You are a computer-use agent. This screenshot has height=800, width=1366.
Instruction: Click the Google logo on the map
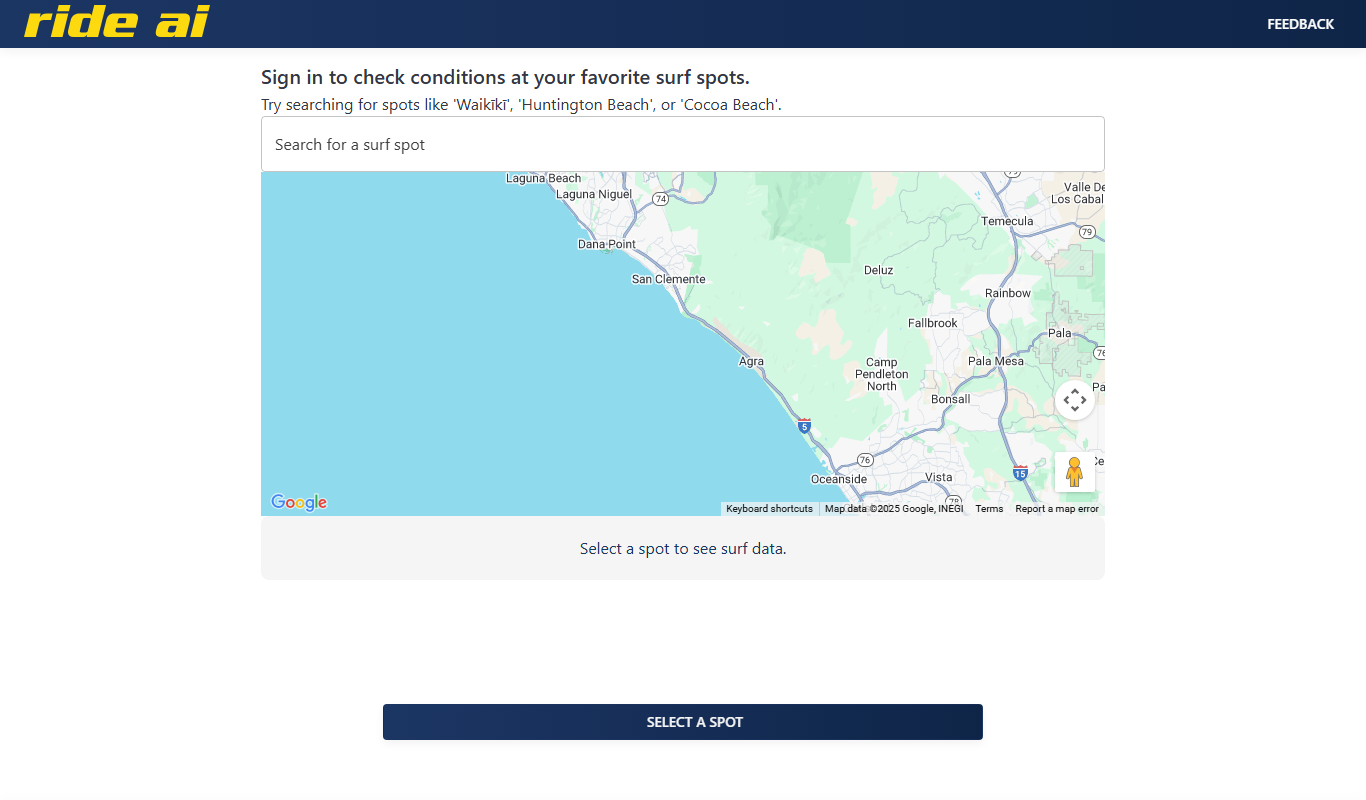pyautogui.click(x=299, y=502)
